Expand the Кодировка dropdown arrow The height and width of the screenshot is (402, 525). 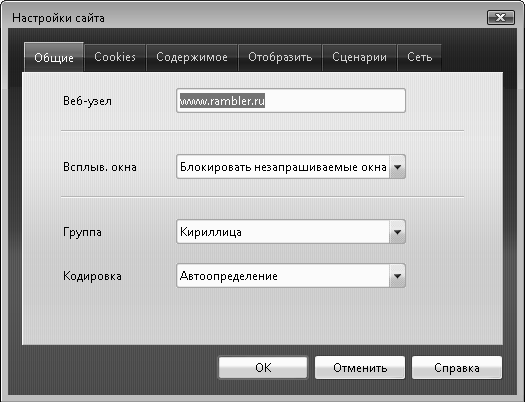(x=397, y=276)
